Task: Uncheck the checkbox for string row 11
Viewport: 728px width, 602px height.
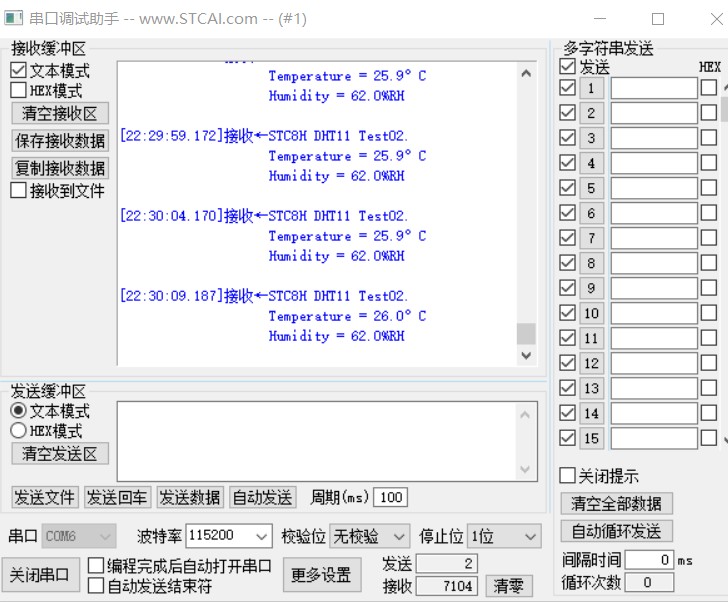Action: [567, 338]
